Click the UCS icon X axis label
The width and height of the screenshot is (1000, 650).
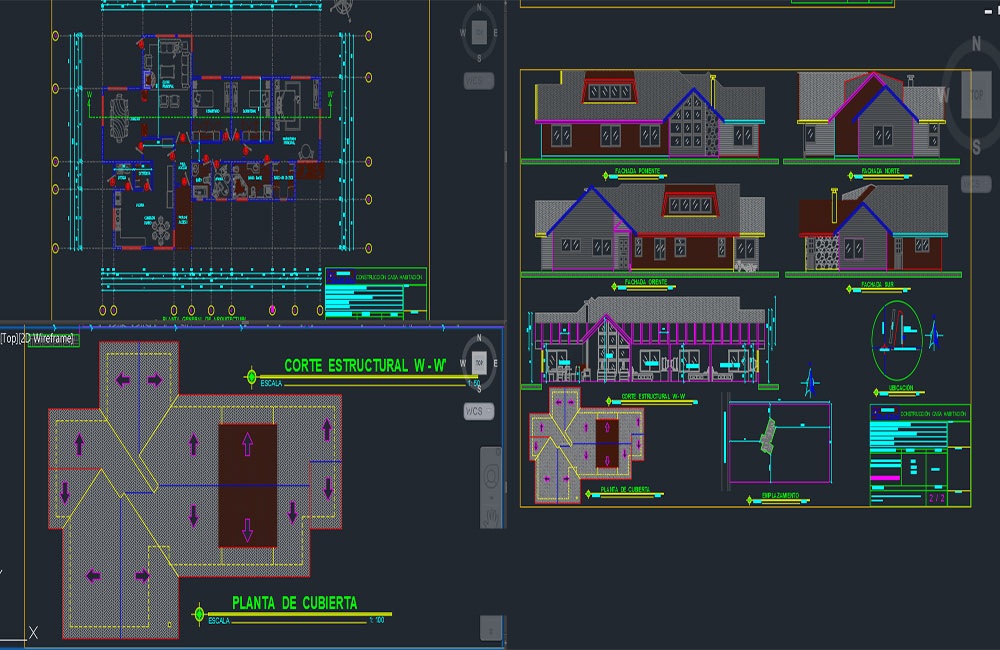coord(33,633)
